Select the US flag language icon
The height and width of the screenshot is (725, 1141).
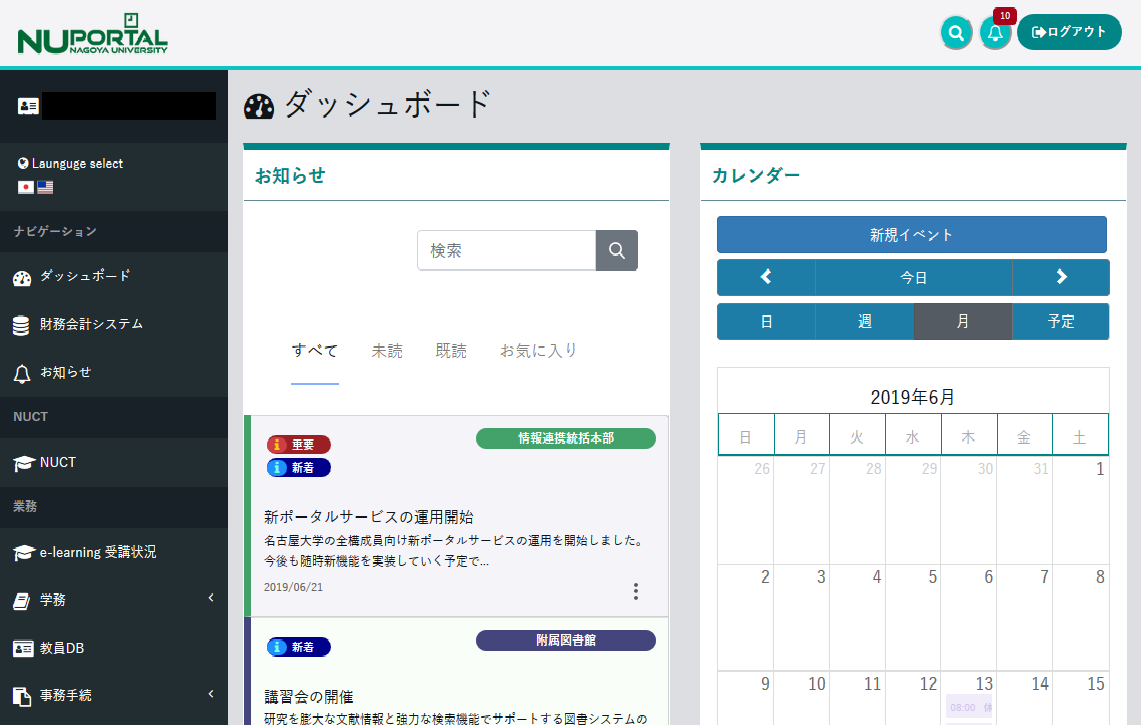click(45, 187)
